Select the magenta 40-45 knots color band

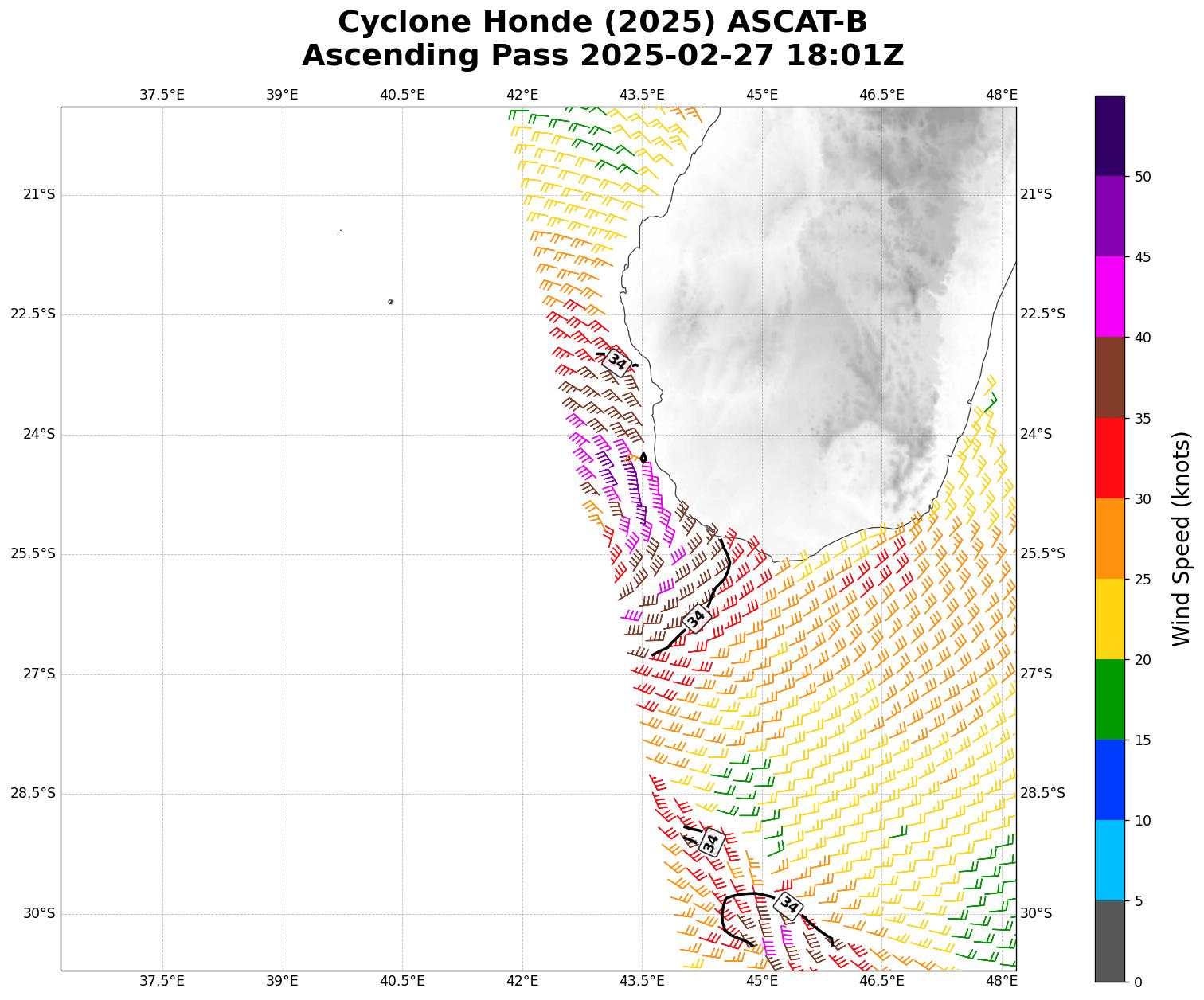pyautogui.click(x=1109, y=297)
